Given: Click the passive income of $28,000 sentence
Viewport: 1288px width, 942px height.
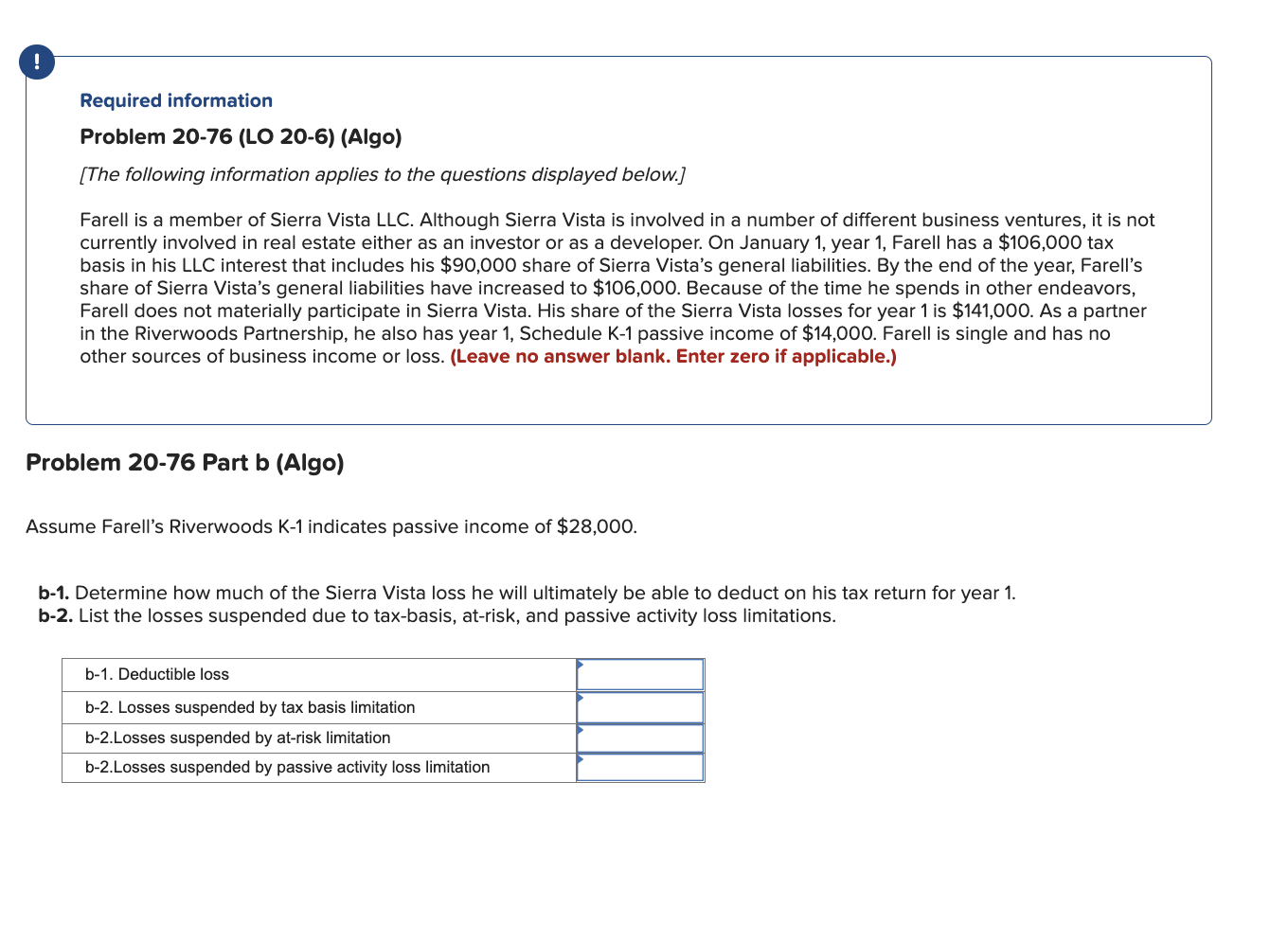Looking at the screenshot, I should [x=331, y=526].
